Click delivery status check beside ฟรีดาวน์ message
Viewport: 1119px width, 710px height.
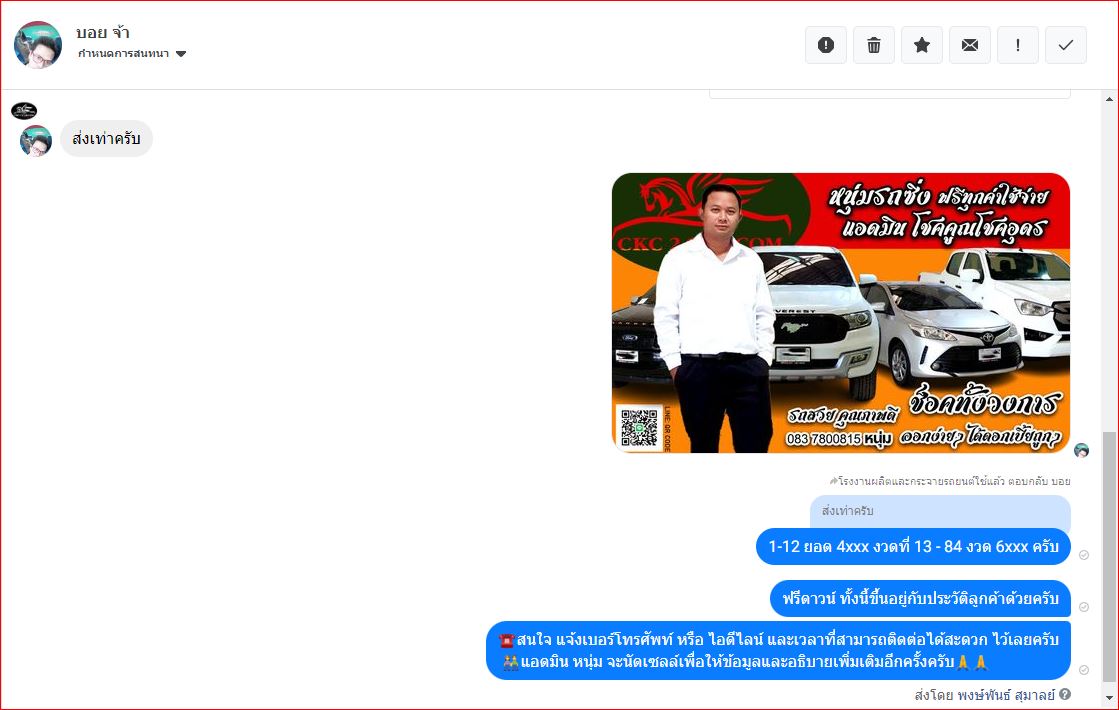point(1083,607)
